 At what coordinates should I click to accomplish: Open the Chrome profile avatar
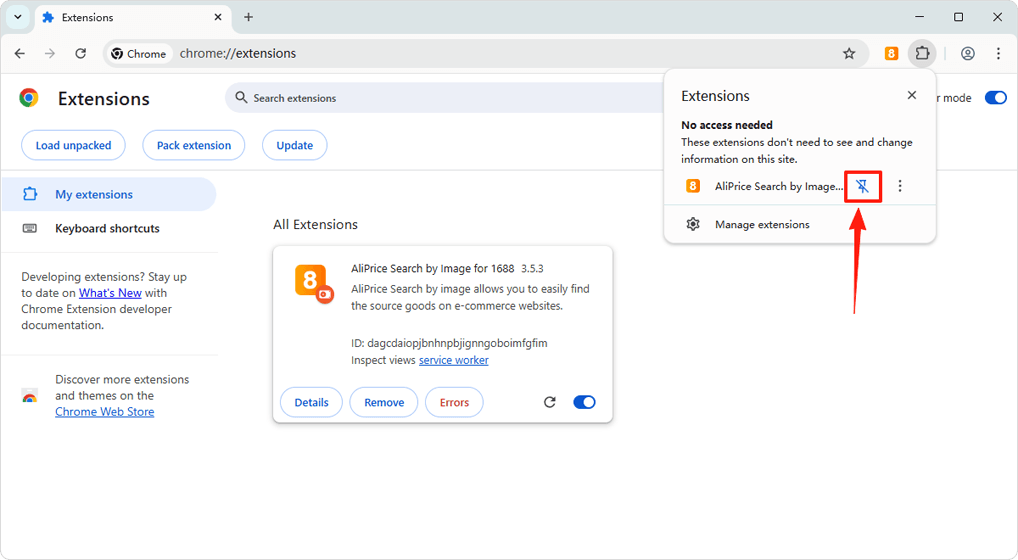[x=967, y=54]
